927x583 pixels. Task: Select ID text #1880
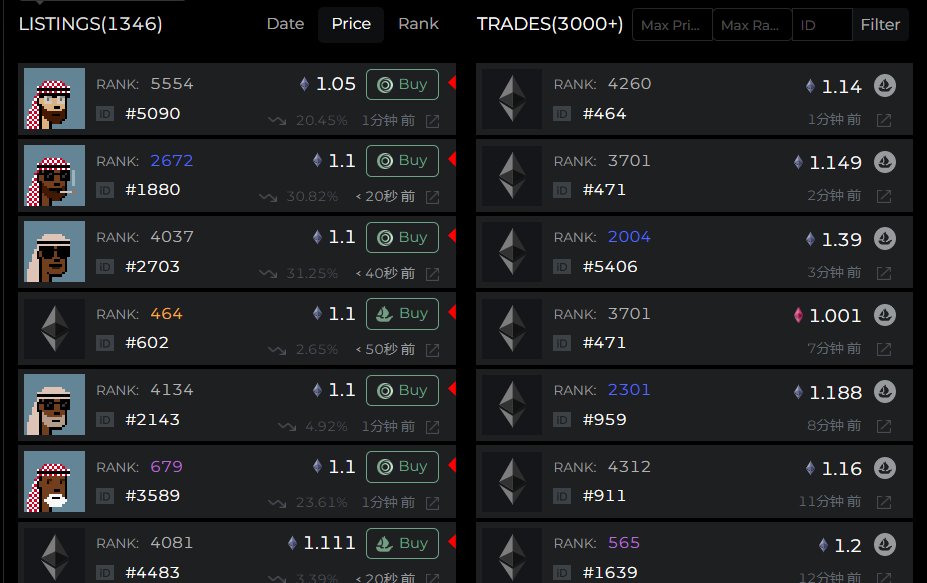click(x=153, y=190)
